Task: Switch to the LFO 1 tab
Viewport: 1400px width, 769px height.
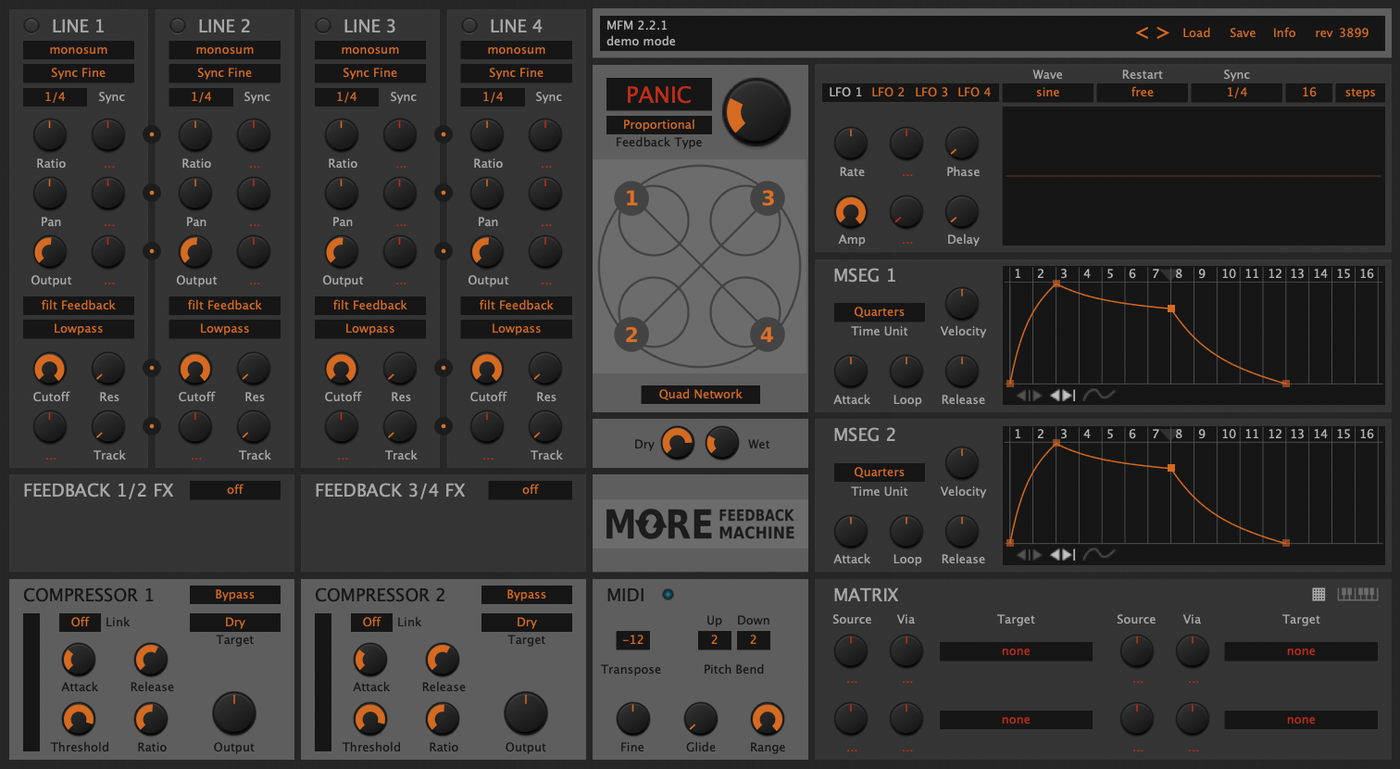Action: click(845, 92)
